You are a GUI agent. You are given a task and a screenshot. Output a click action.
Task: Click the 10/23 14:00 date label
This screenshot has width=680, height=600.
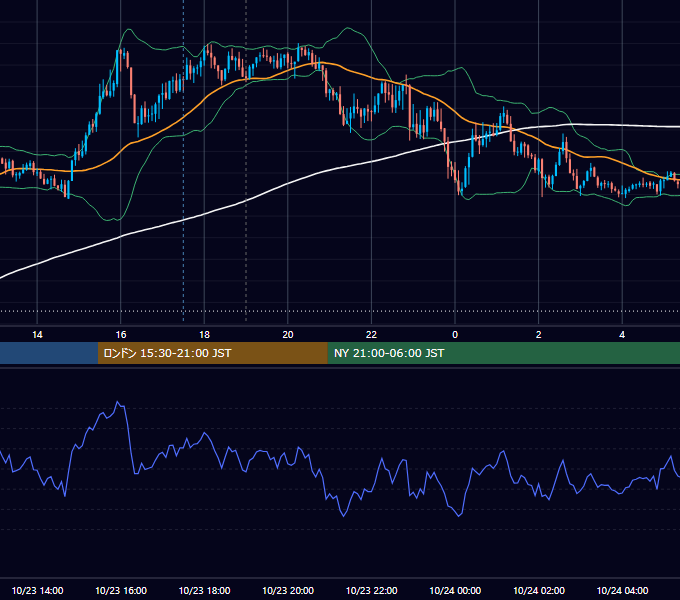(37, 590)
